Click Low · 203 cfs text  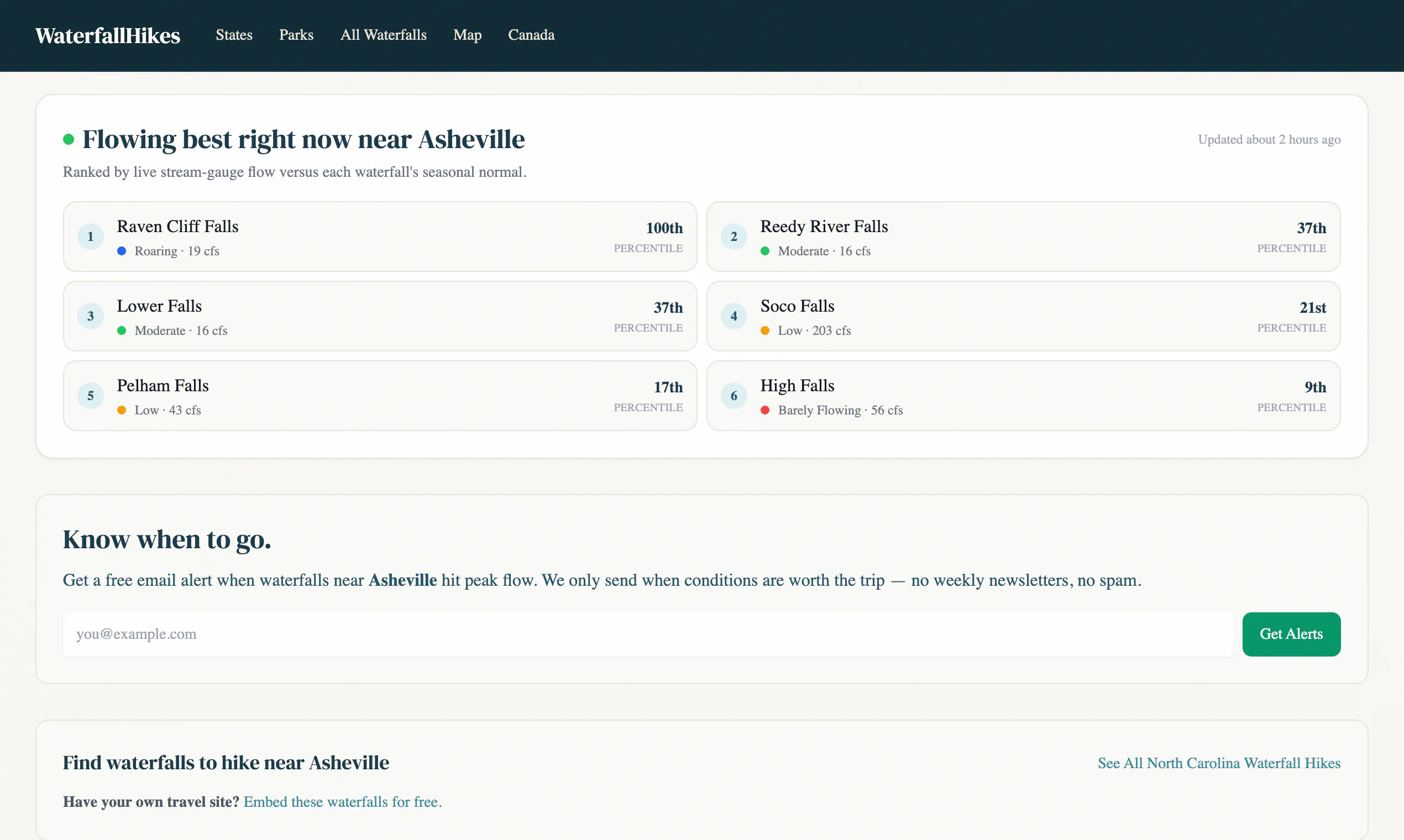pos(814,330)
